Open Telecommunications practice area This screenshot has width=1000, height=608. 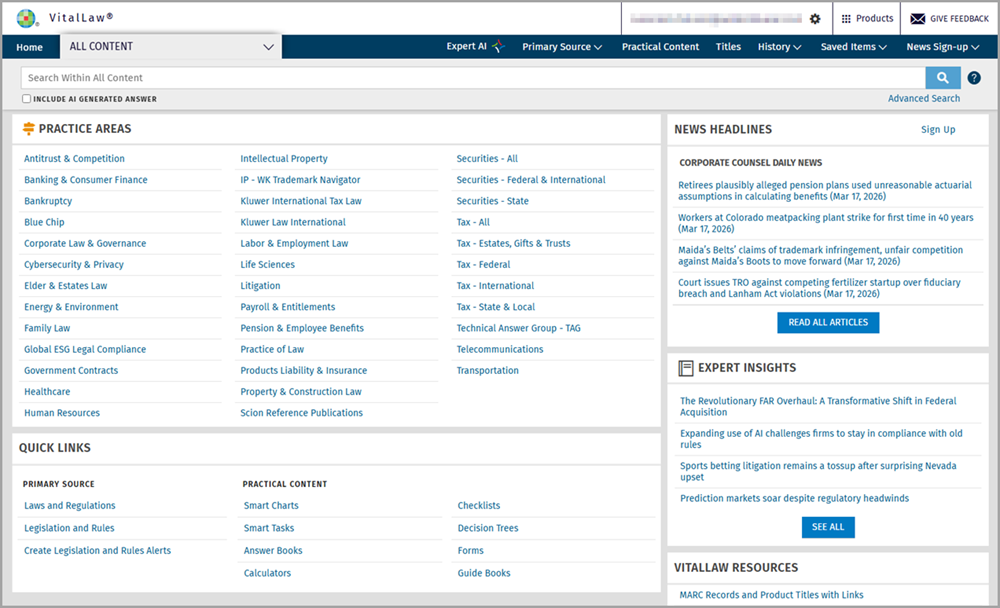coord(499,349)
